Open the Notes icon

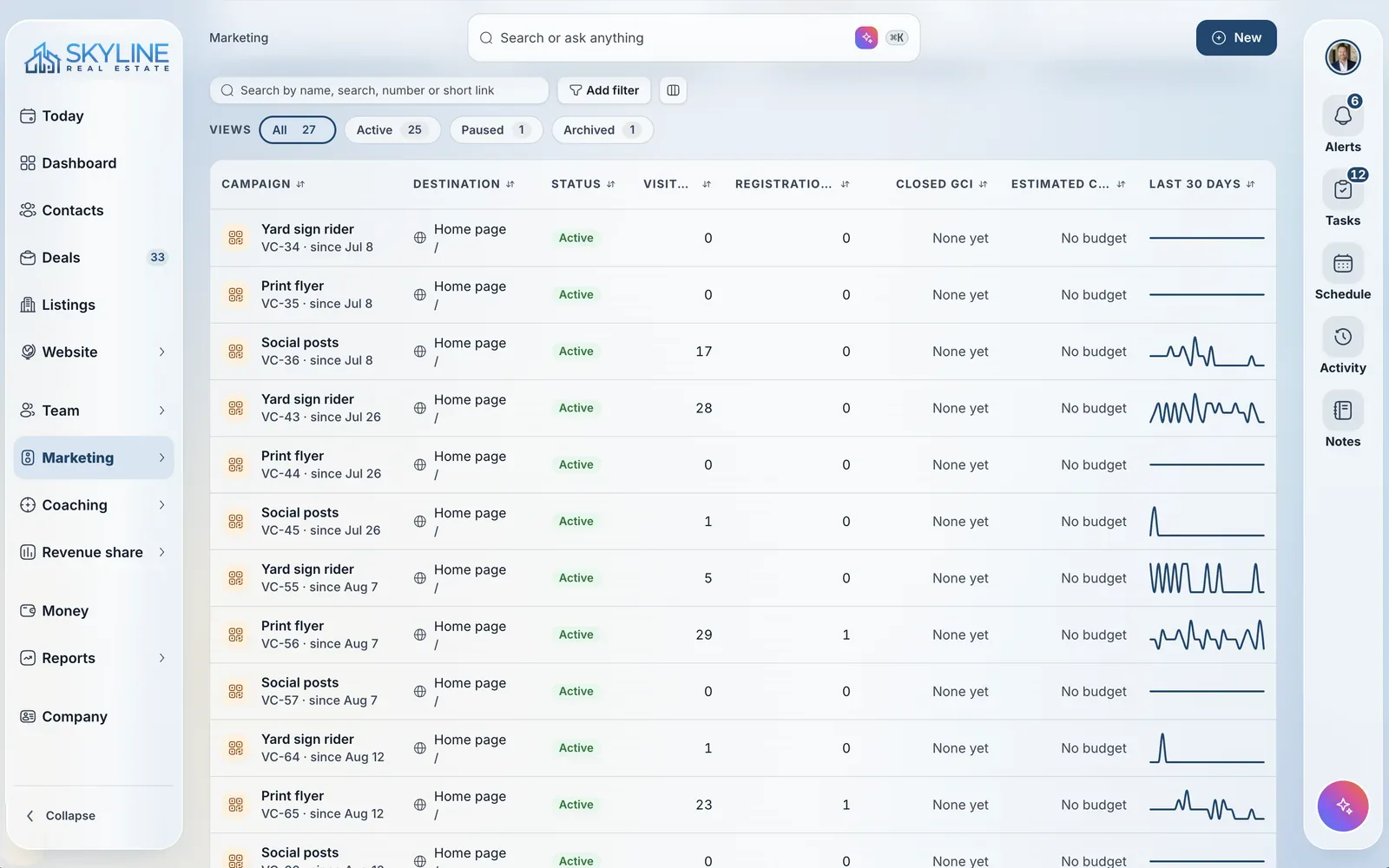1342,411
